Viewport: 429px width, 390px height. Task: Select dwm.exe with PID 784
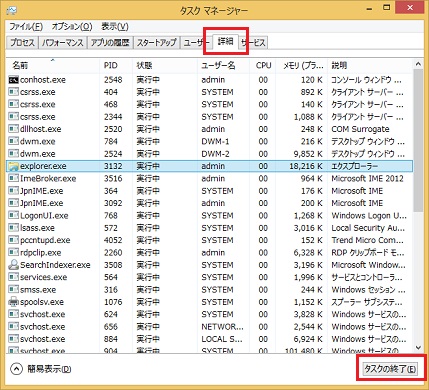tap(210, 142)
